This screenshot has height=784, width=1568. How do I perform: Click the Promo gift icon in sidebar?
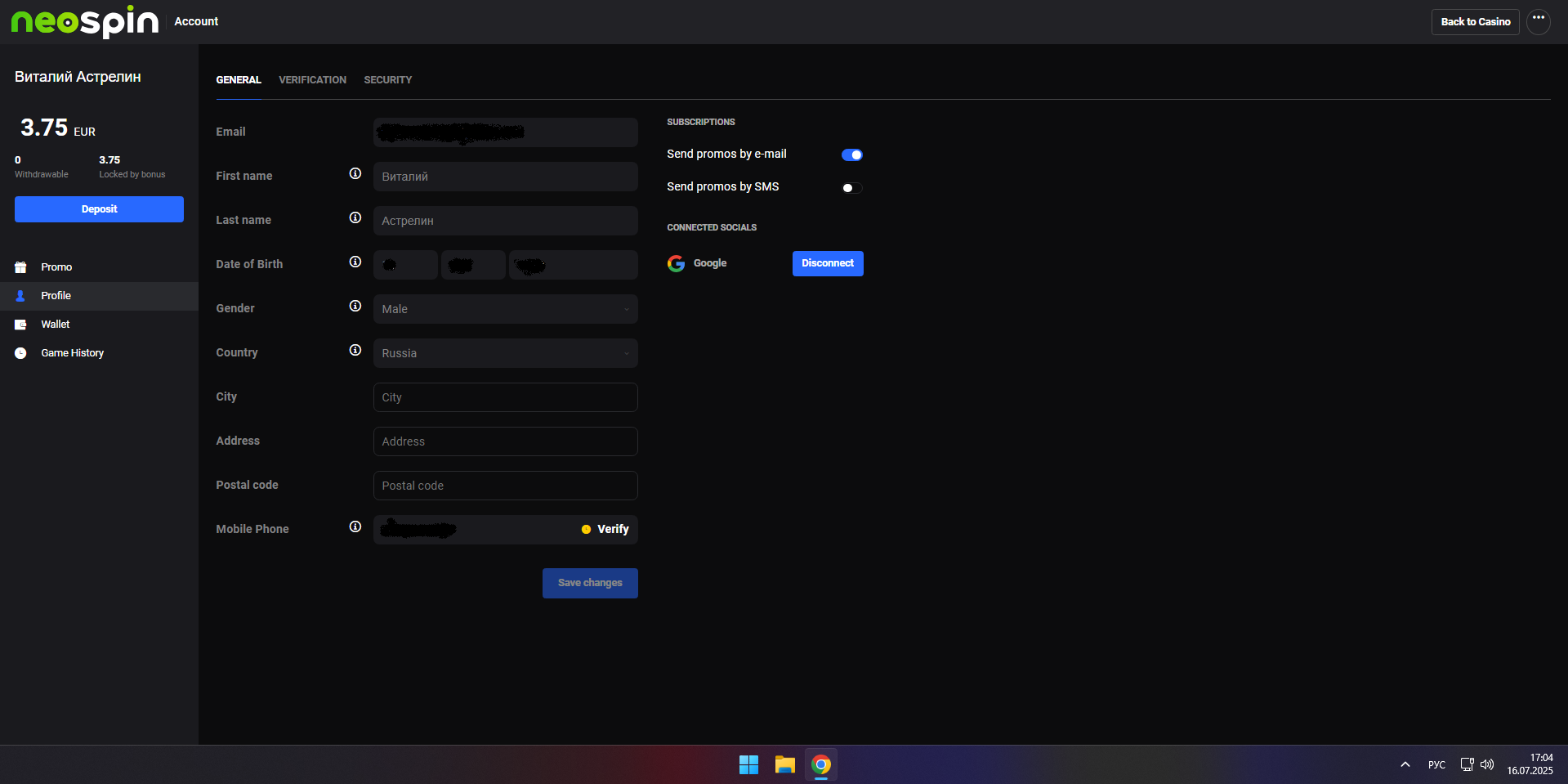pyautogui.click(x=20, y=267)
